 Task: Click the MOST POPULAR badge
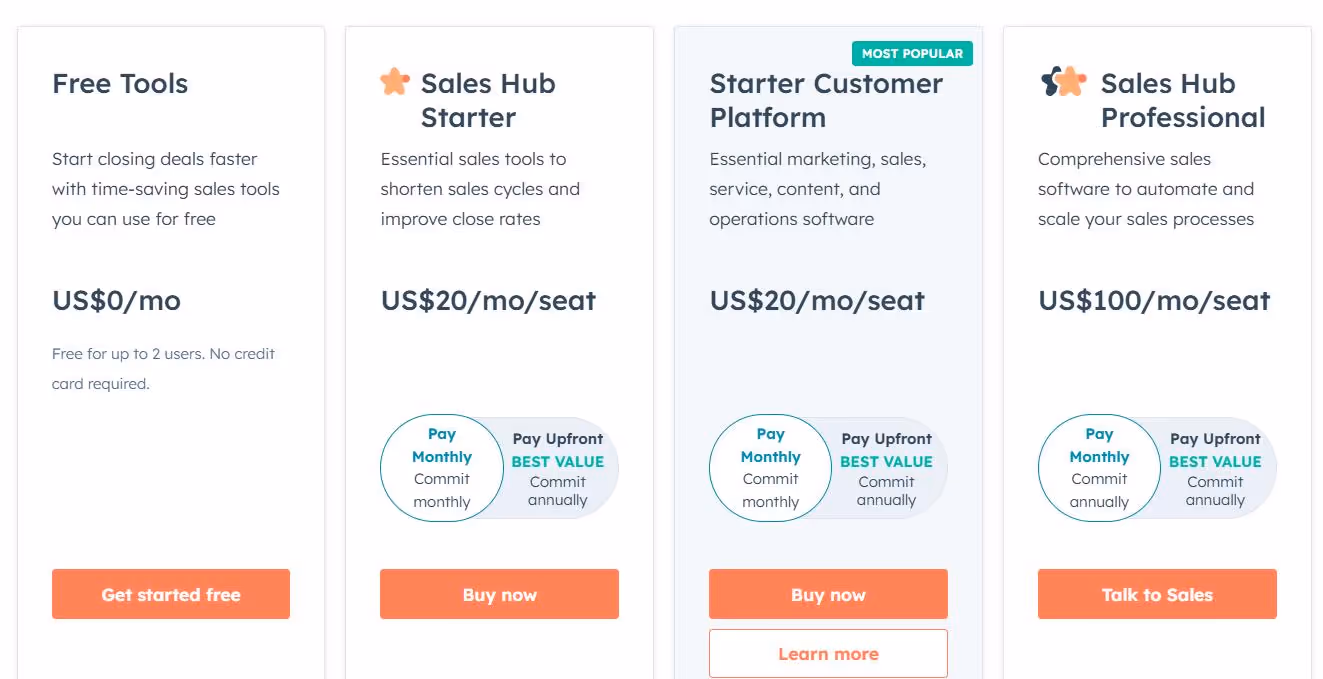[x=912, y=53]
